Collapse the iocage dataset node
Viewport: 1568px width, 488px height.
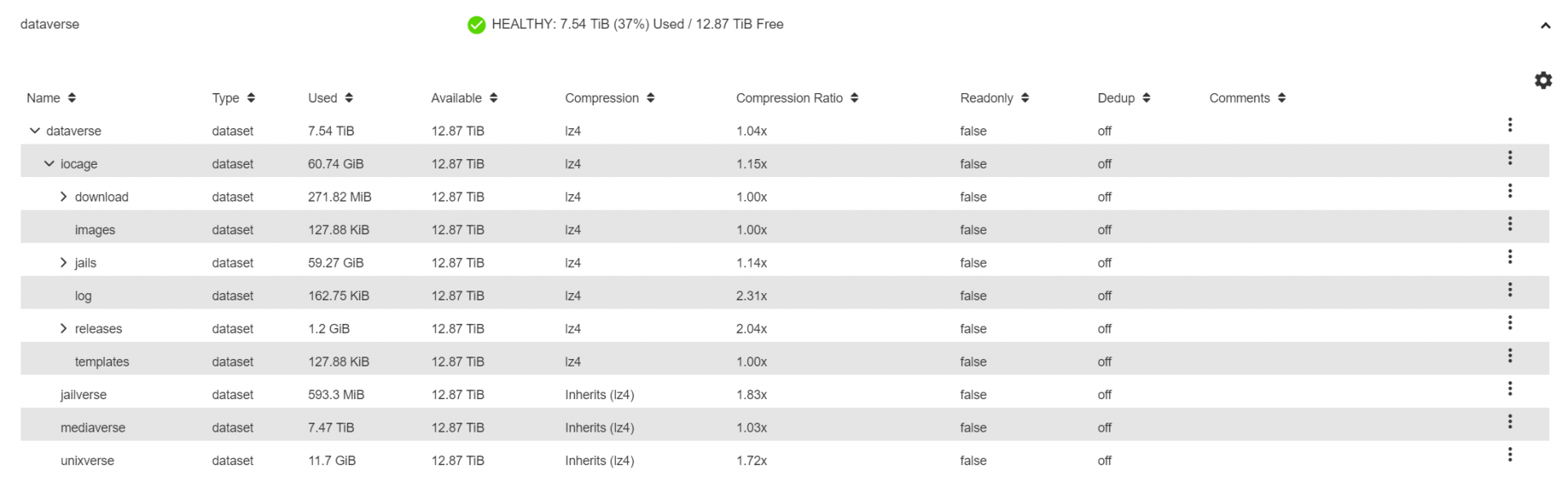click(x=49, y=163)
